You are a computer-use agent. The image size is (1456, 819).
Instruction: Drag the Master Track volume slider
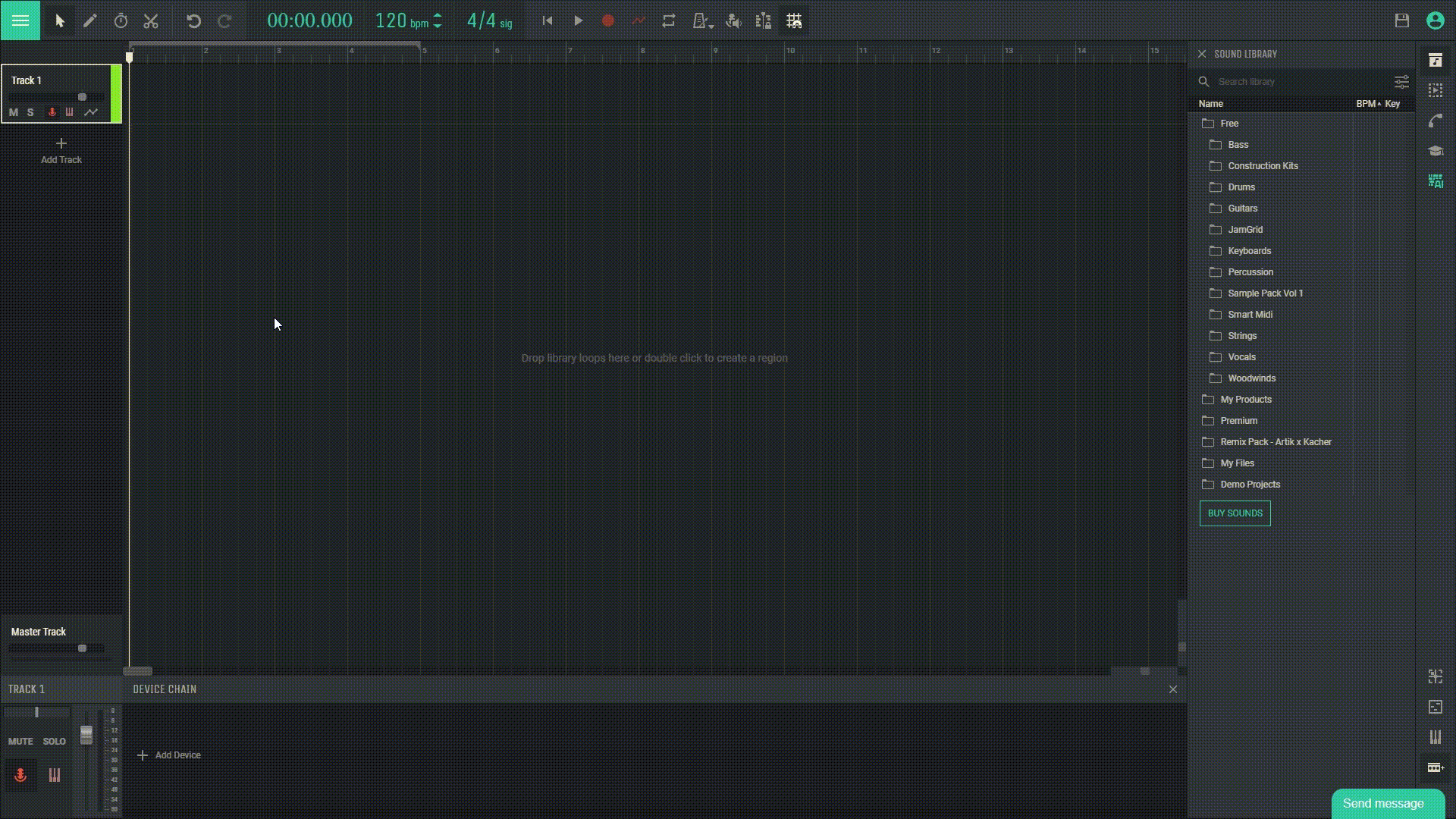tap(82, 648)
